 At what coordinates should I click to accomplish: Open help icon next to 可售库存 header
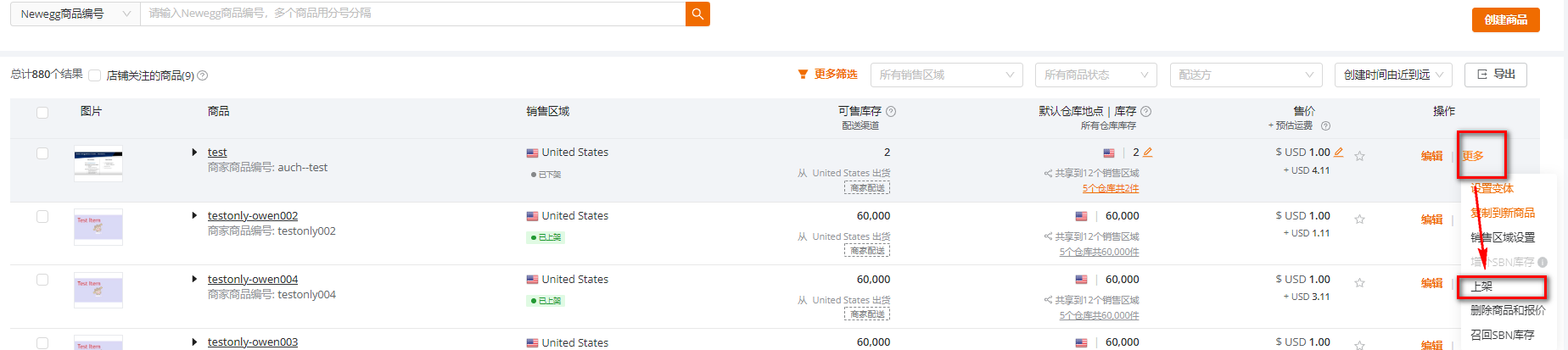pyautogui.click(x=891, y=111)
